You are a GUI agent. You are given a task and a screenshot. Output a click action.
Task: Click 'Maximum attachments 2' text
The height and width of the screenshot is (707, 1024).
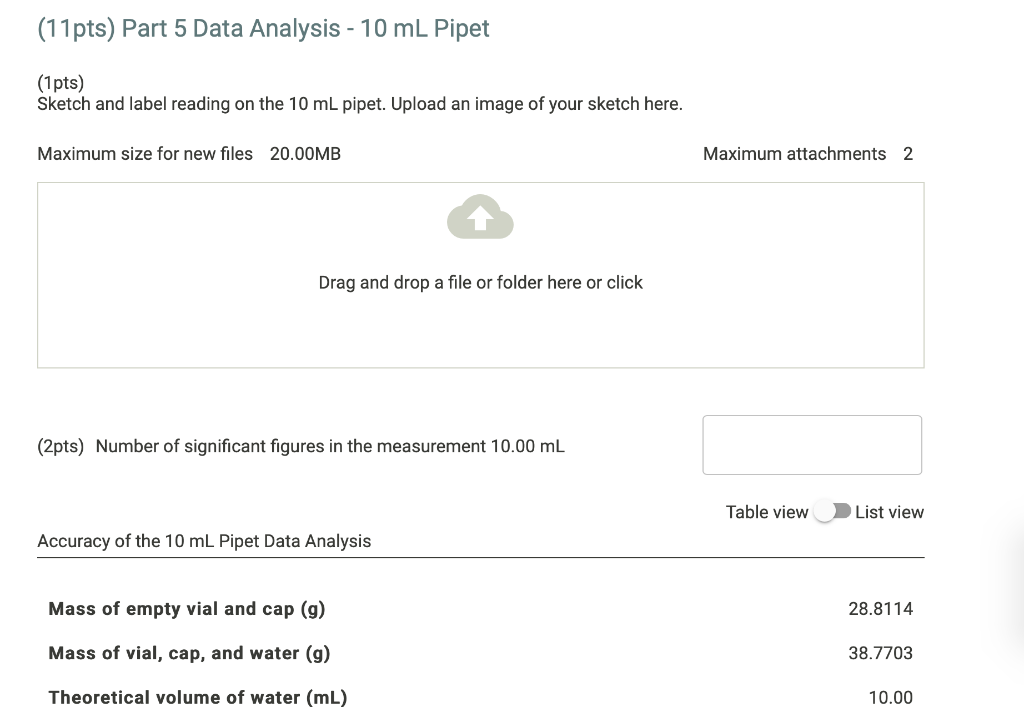tap(807, 153)
